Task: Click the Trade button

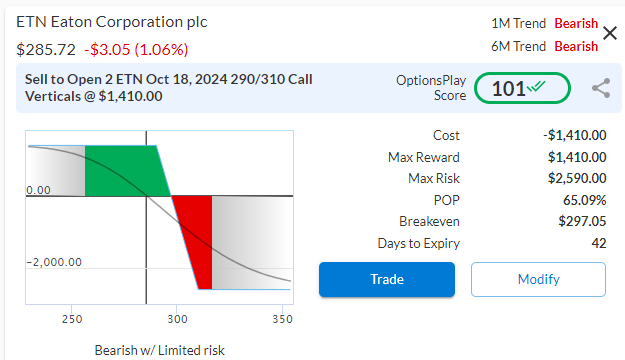Action: [x=387, y=279]
